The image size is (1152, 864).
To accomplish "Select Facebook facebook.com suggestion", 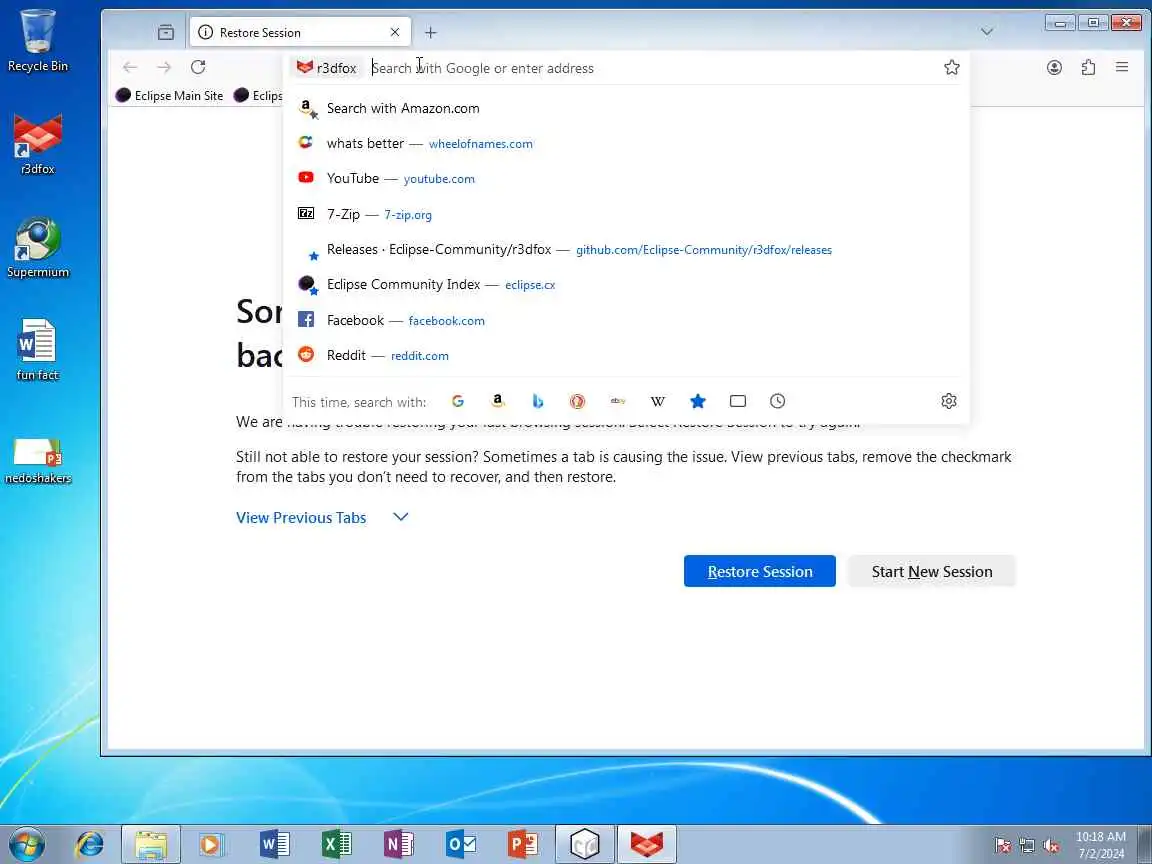I will [626, 320].
